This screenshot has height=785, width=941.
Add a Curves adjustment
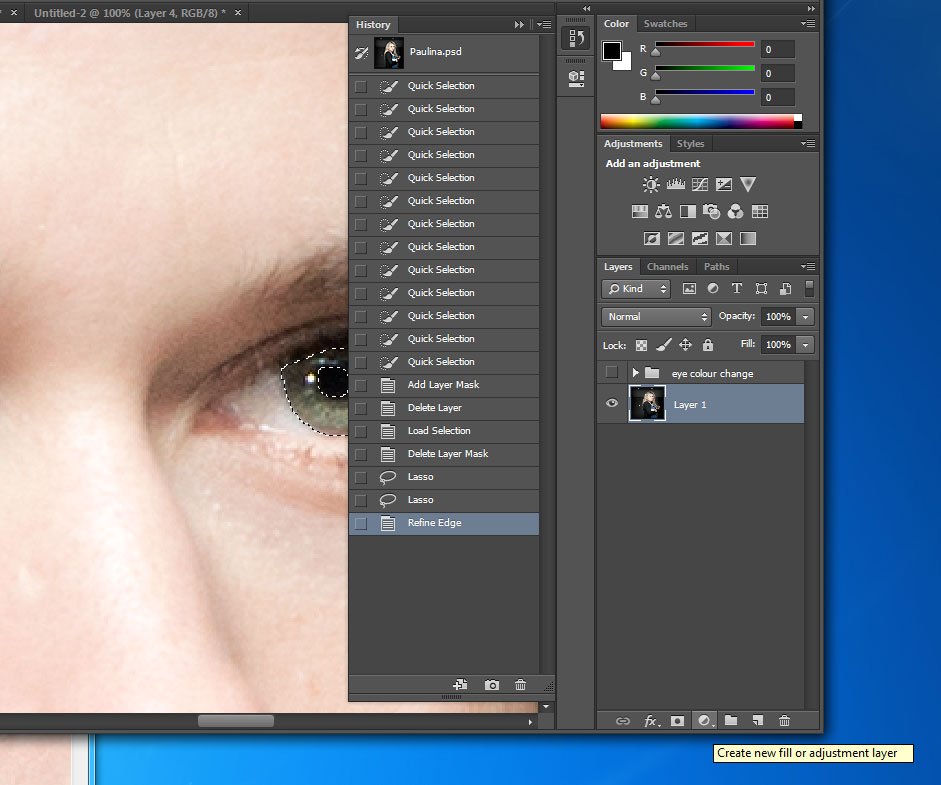point(700,185)
